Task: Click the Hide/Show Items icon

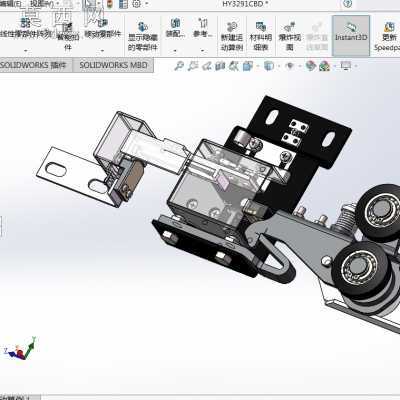Action: pyautogui.click(x=290, y=66)
